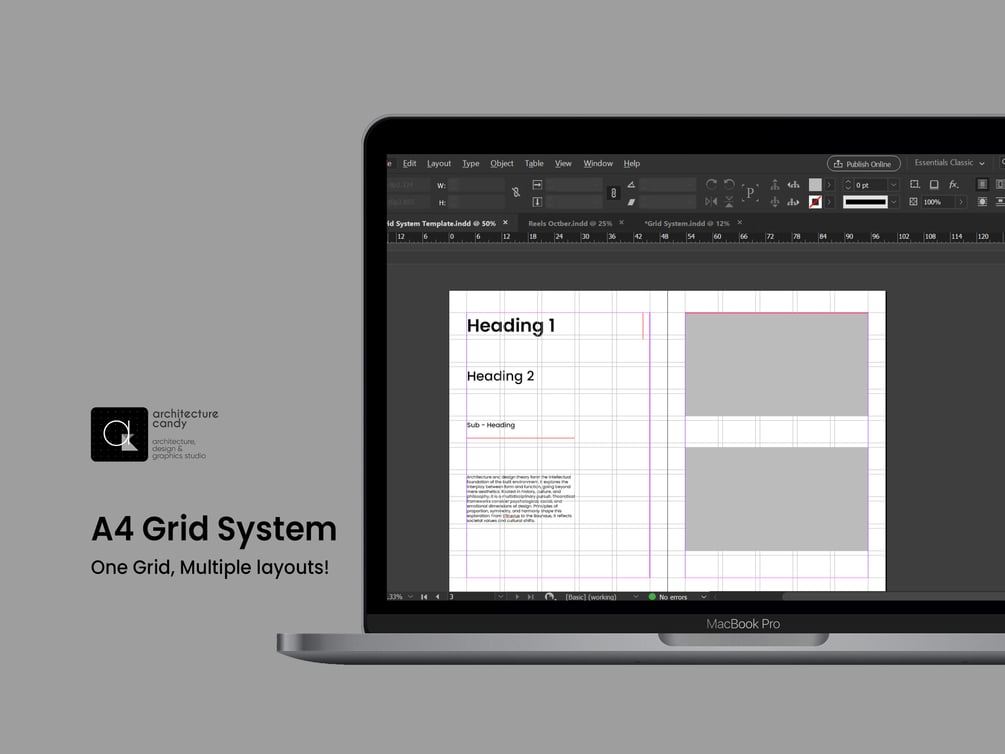This screenshot has width=1005, height=754.
Task: Click the wrap around object shape icon
Action: click(x=982, y=202)
